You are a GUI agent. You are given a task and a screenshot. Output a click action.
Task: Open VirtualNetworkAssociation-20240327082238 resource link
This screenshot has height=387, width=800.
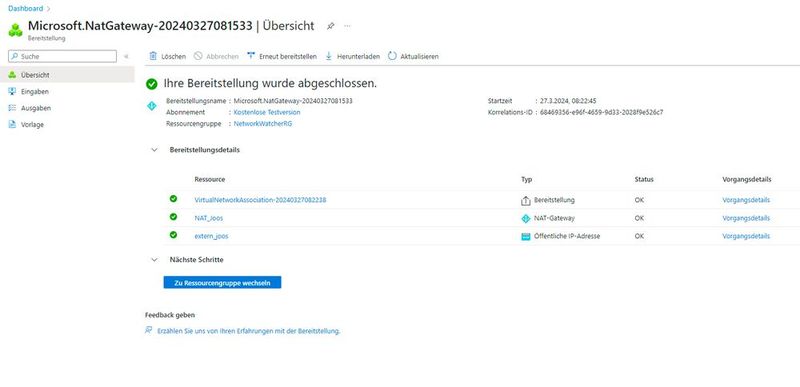point(260,200)
